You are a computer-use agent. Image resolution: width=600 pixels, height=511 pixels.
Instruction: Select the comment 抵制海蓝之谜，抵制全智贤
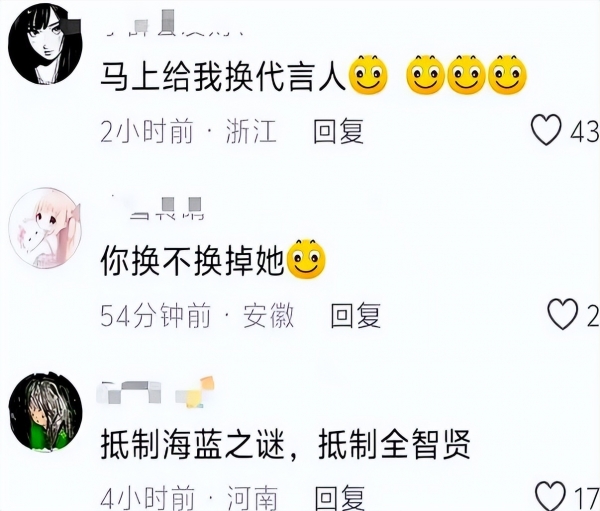coord(285,445)
